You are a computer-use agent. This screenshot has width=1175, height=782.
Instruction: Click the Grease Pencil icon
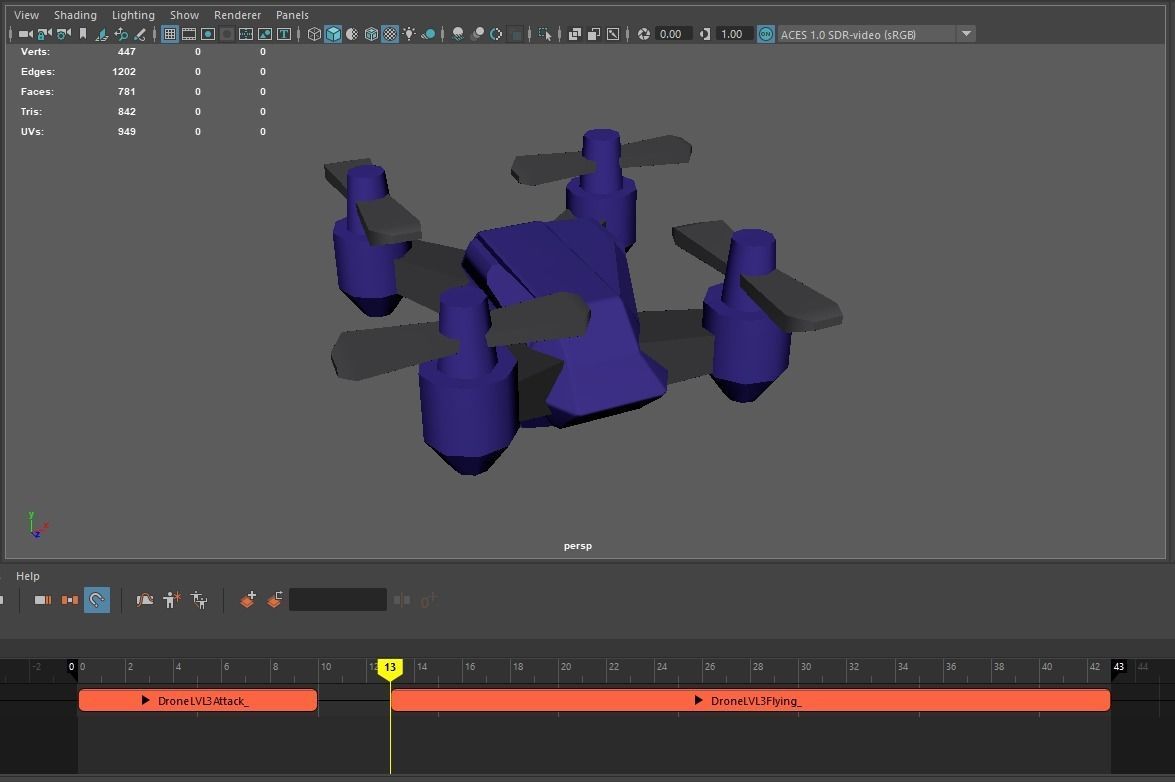click(139, 34)
